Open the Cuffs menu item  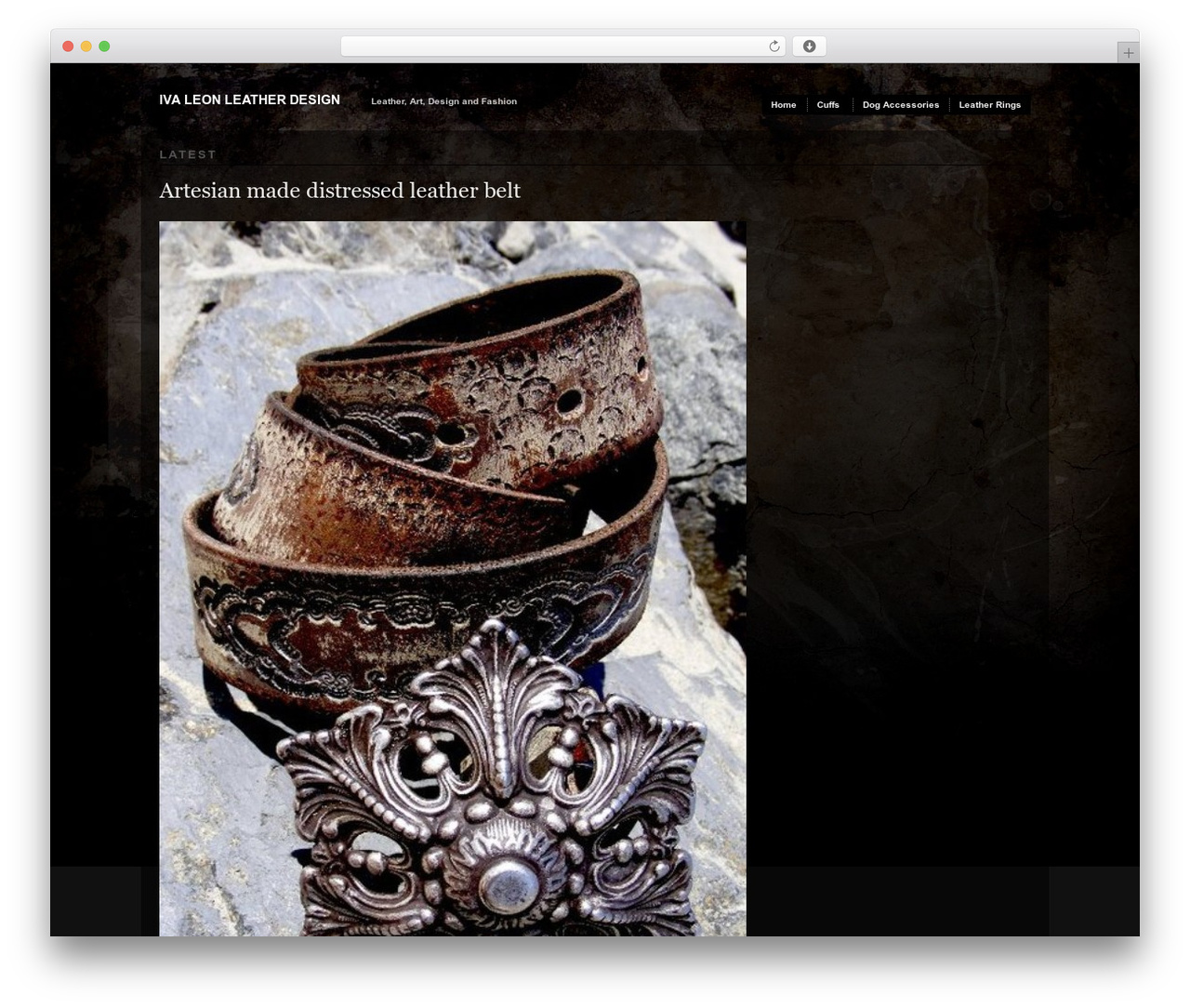[827, 105]
